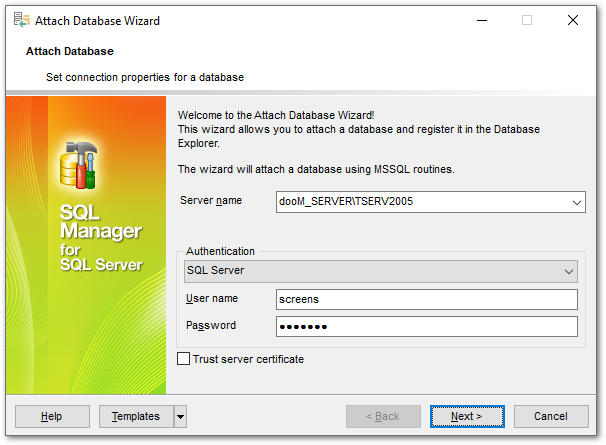
Task: Click inside the Password field
Action: point(426,327)
